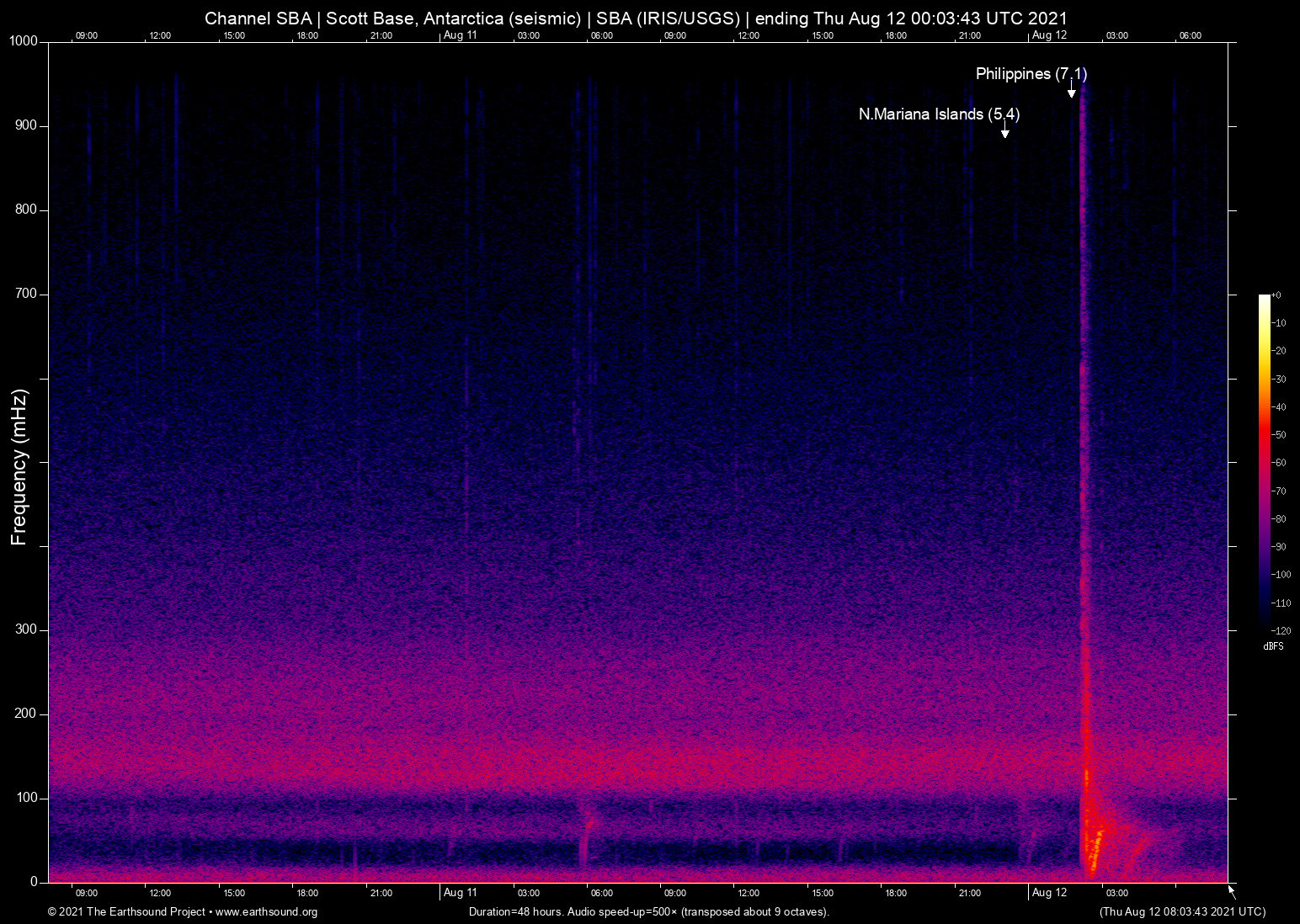The height and width of the screenshot is (924, 1300).
Task: Click the arrow marker below N.Mariana Islands (5.4)
Action: tap(1004, 131)
